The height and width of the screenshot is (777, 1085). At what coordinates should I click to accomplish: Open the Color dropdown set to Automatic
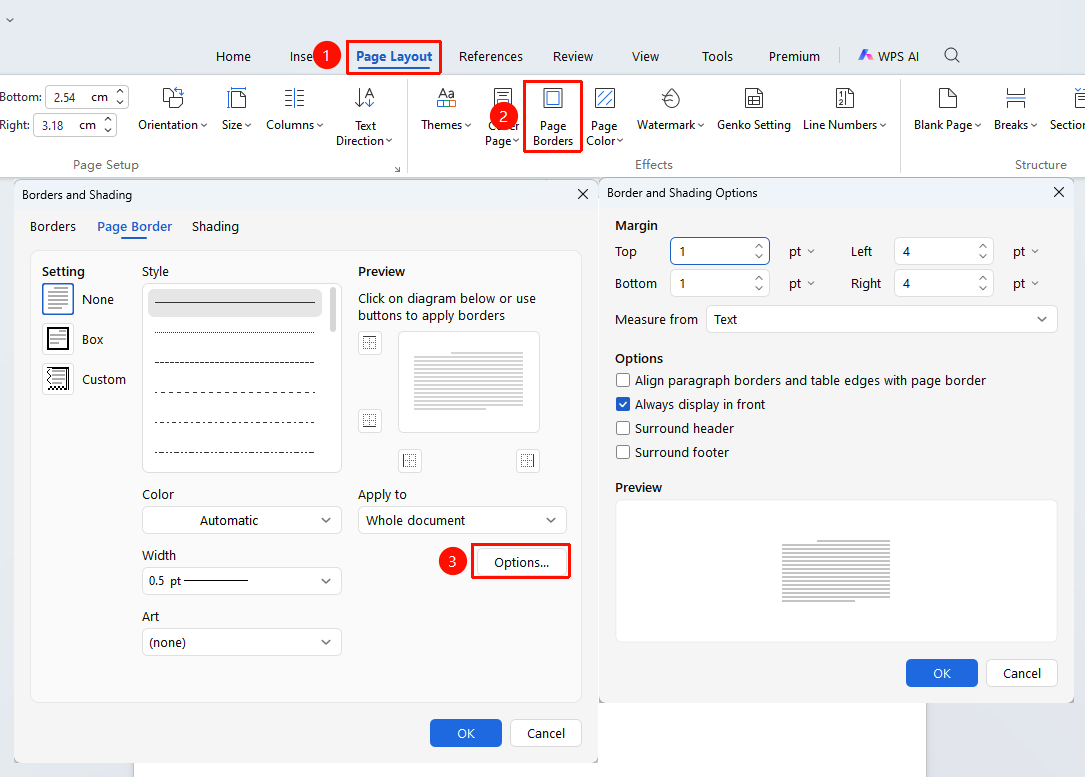tap(241, 520)
